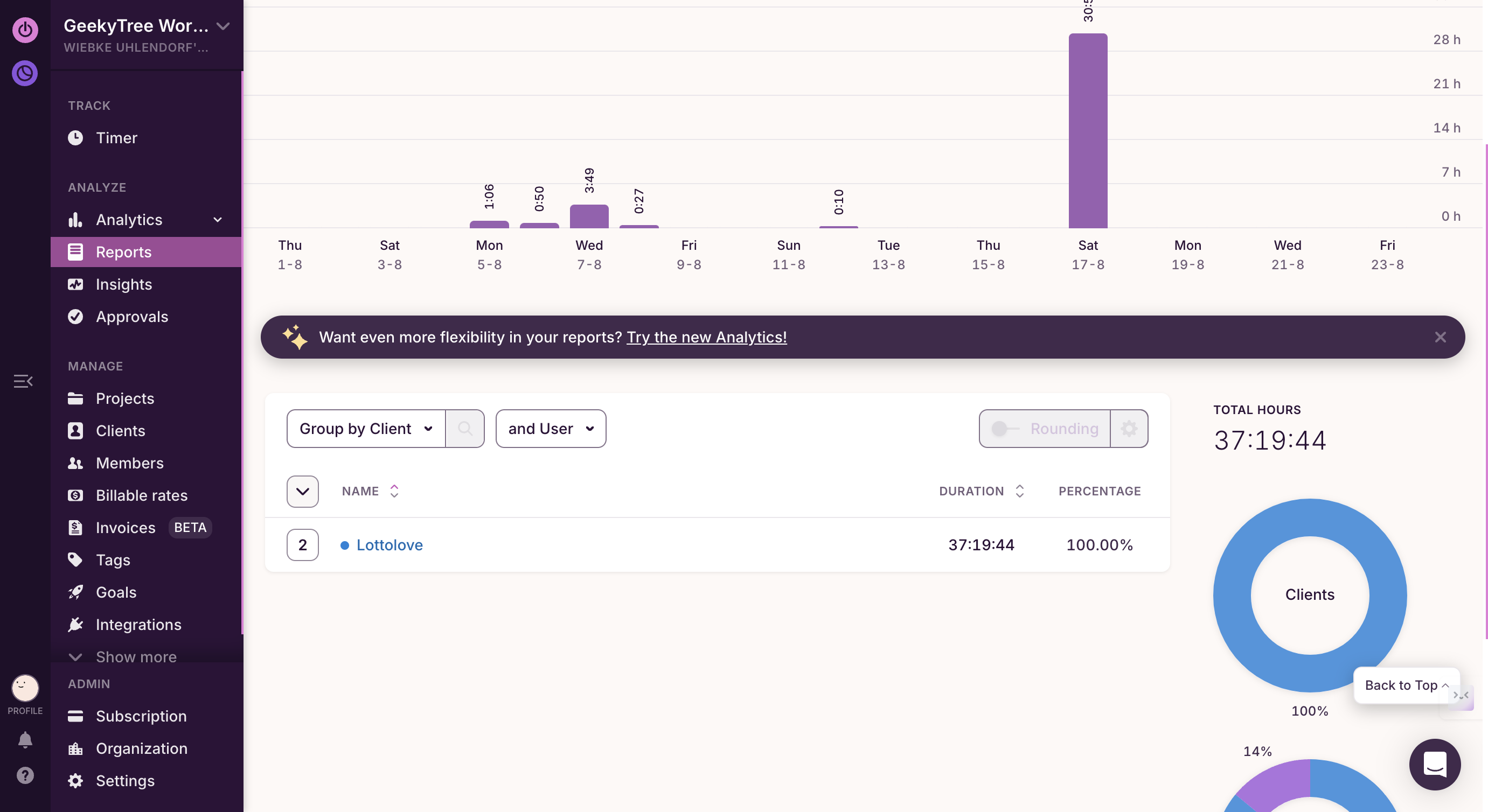Viewport: 1488px width, 812px height.
Task: Click the Sat 17-8 bar in chart
Action: pos(1088,131)
